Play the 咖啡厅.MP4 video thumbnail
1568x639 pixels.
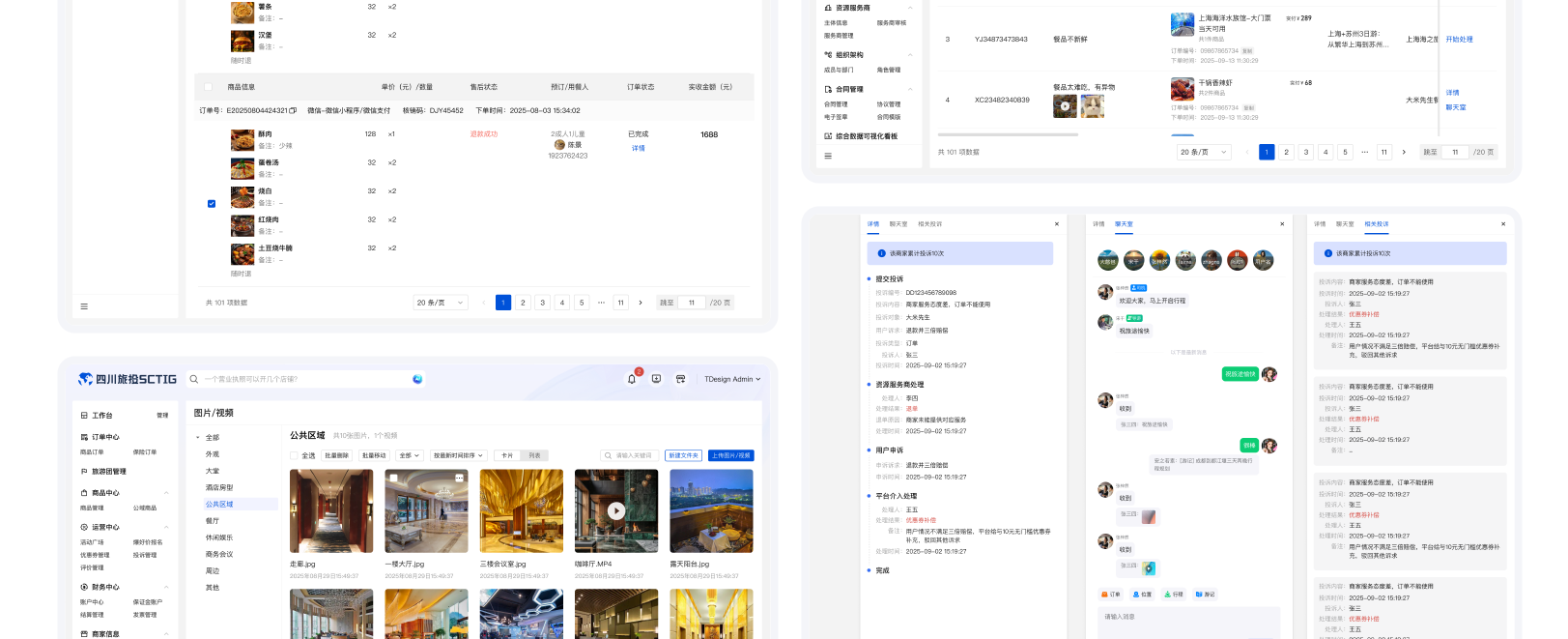pos(616,510)
